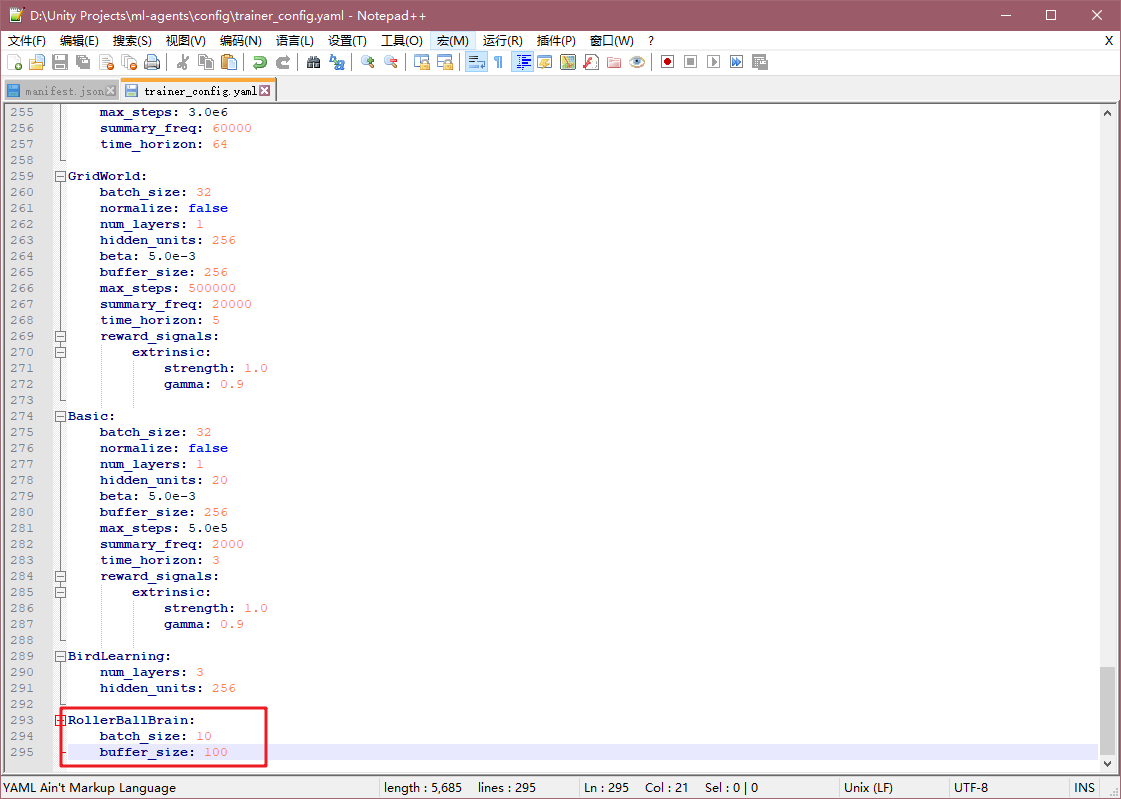Save the current recorded macro icon

point(760,62)
